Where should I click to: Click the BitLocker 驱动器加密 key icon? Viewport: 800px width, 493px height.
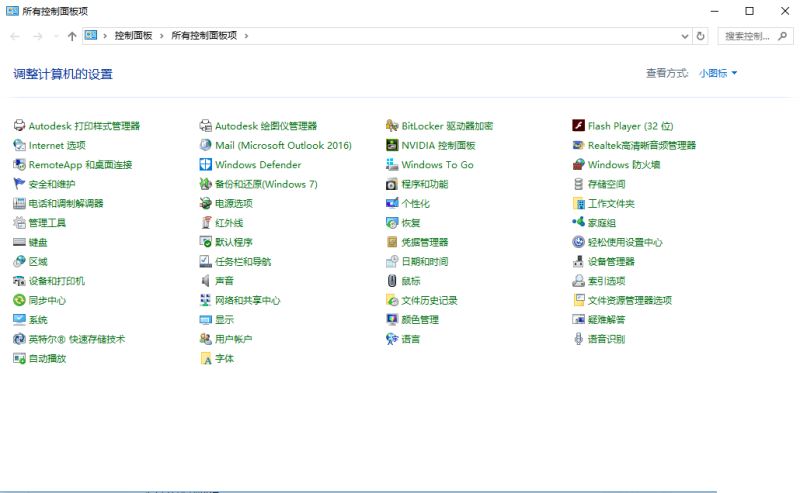[x=392, y=126]
